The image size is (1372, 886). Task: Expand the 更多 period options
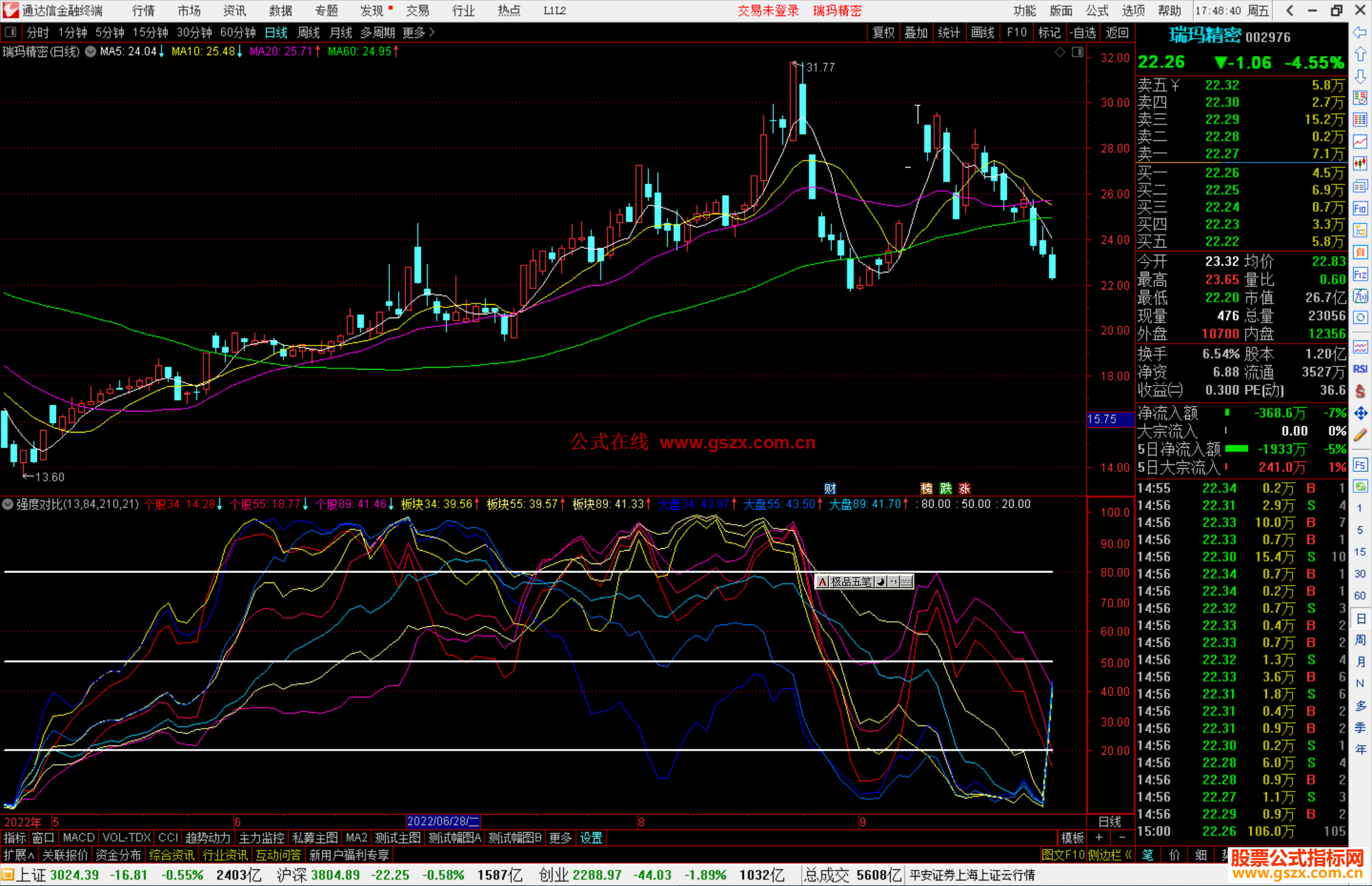click(419, 32)
